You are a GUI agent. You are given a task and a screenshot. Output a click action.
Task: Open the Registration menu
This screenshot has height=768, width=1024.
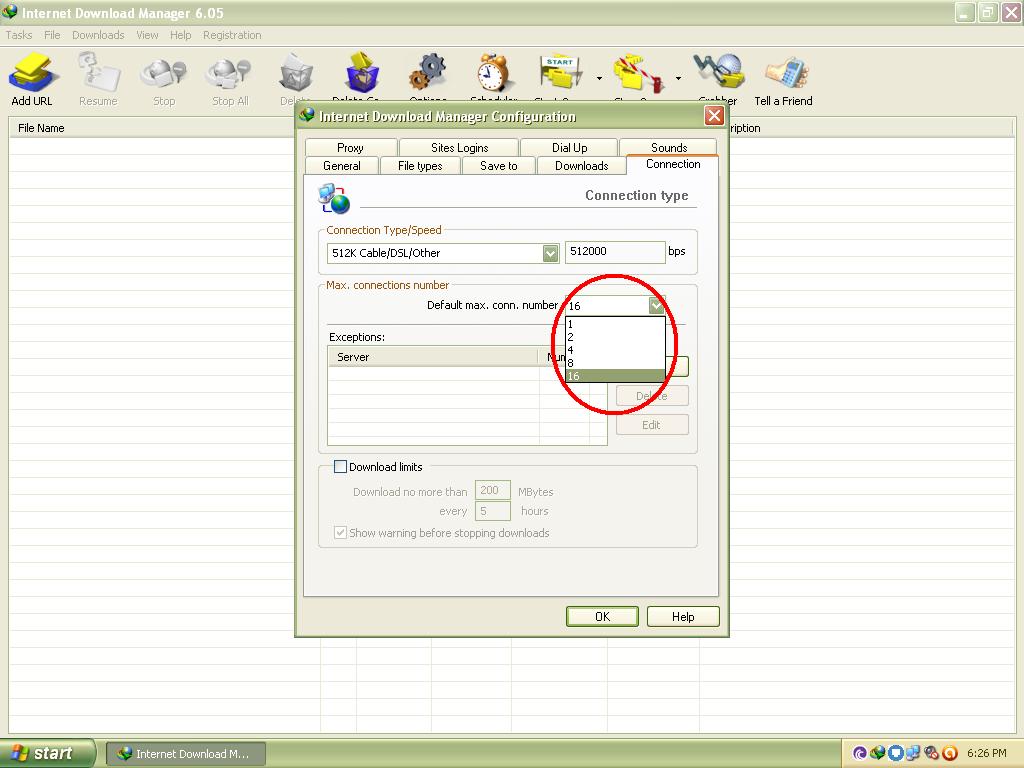(232, 35)
